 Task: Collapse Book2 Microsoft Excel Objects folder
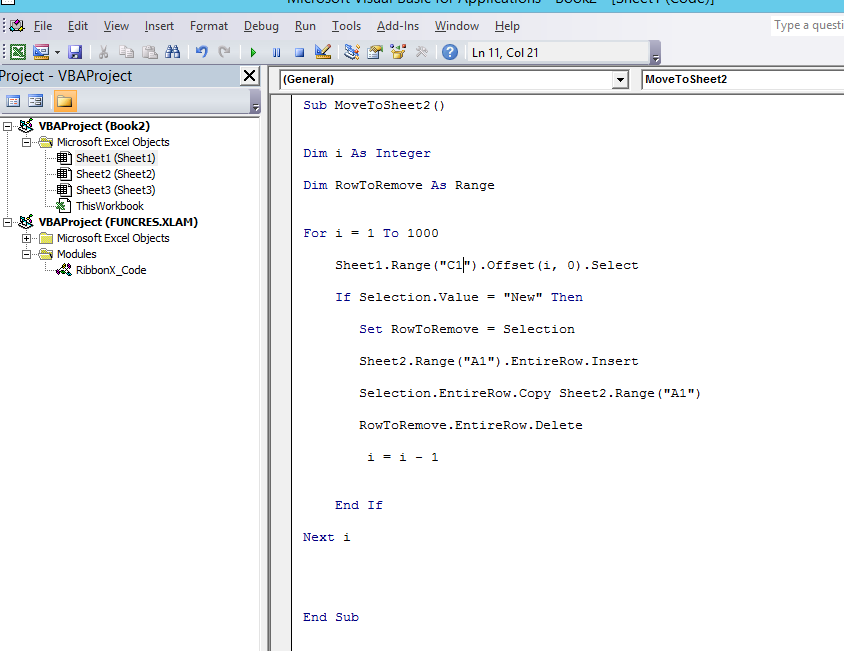26,142
